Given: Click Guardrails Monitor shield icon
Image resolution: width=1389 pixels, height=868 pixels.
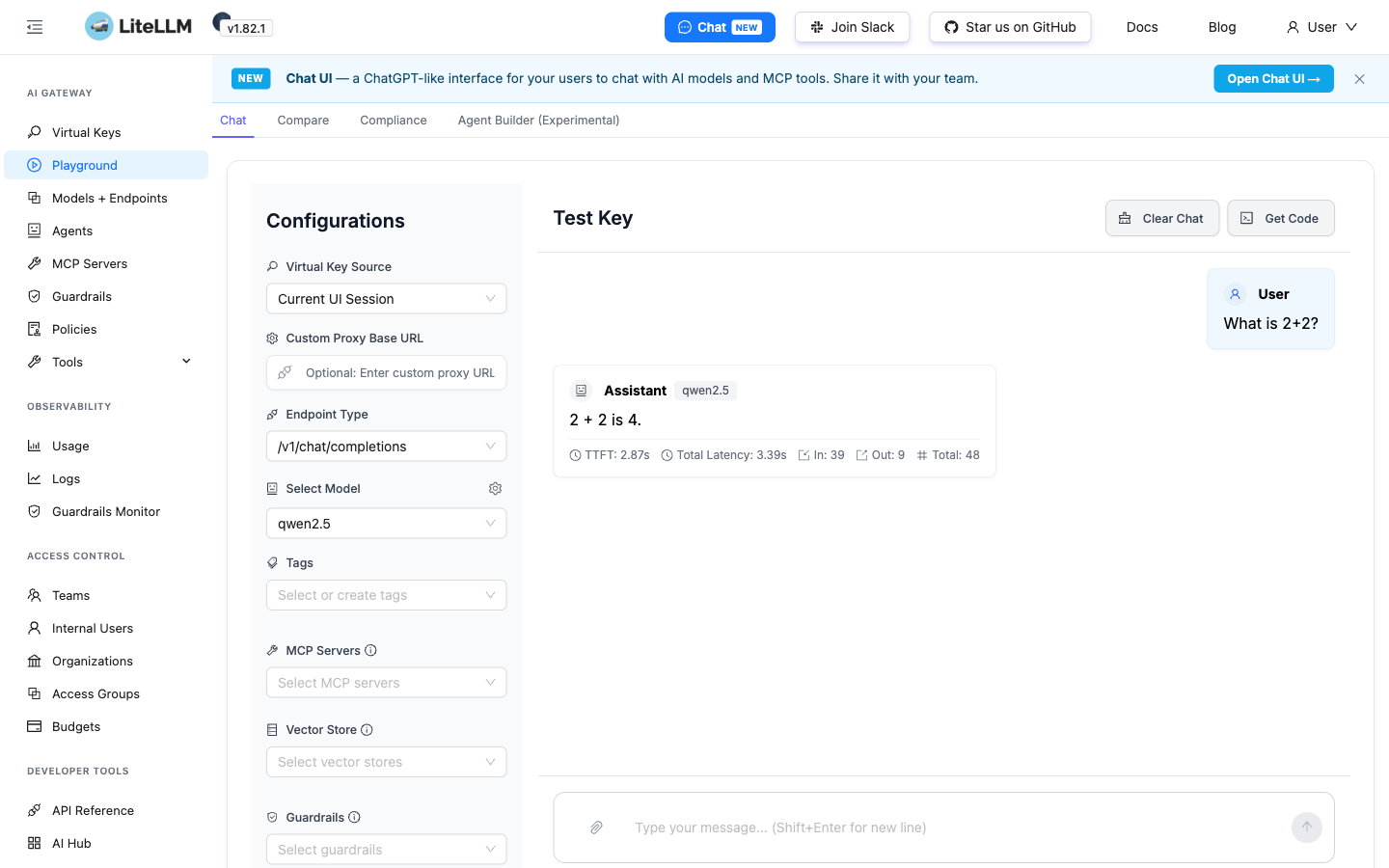Looking at the screenshot, I should tap(35, 511).
